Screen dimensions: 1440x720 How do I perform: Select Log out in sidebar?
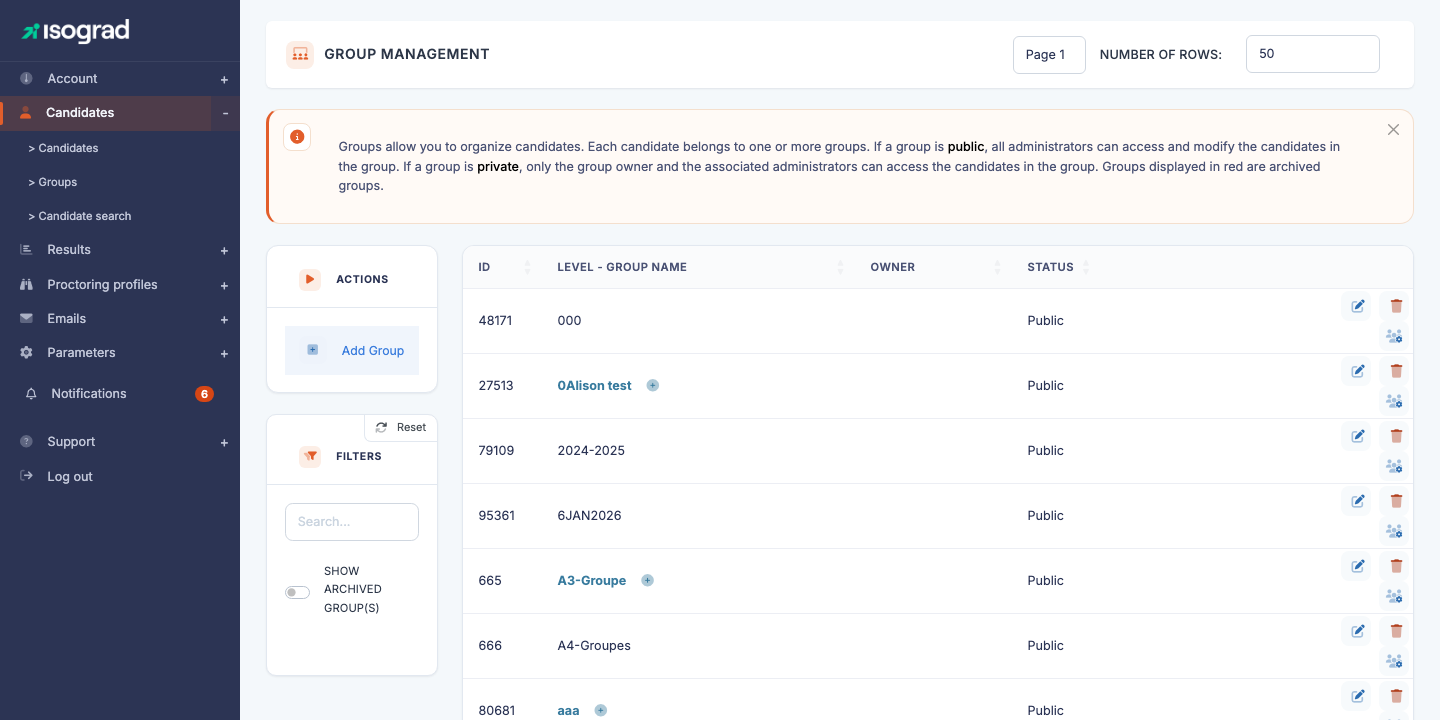pyautogui.click(x=70, y=477)
